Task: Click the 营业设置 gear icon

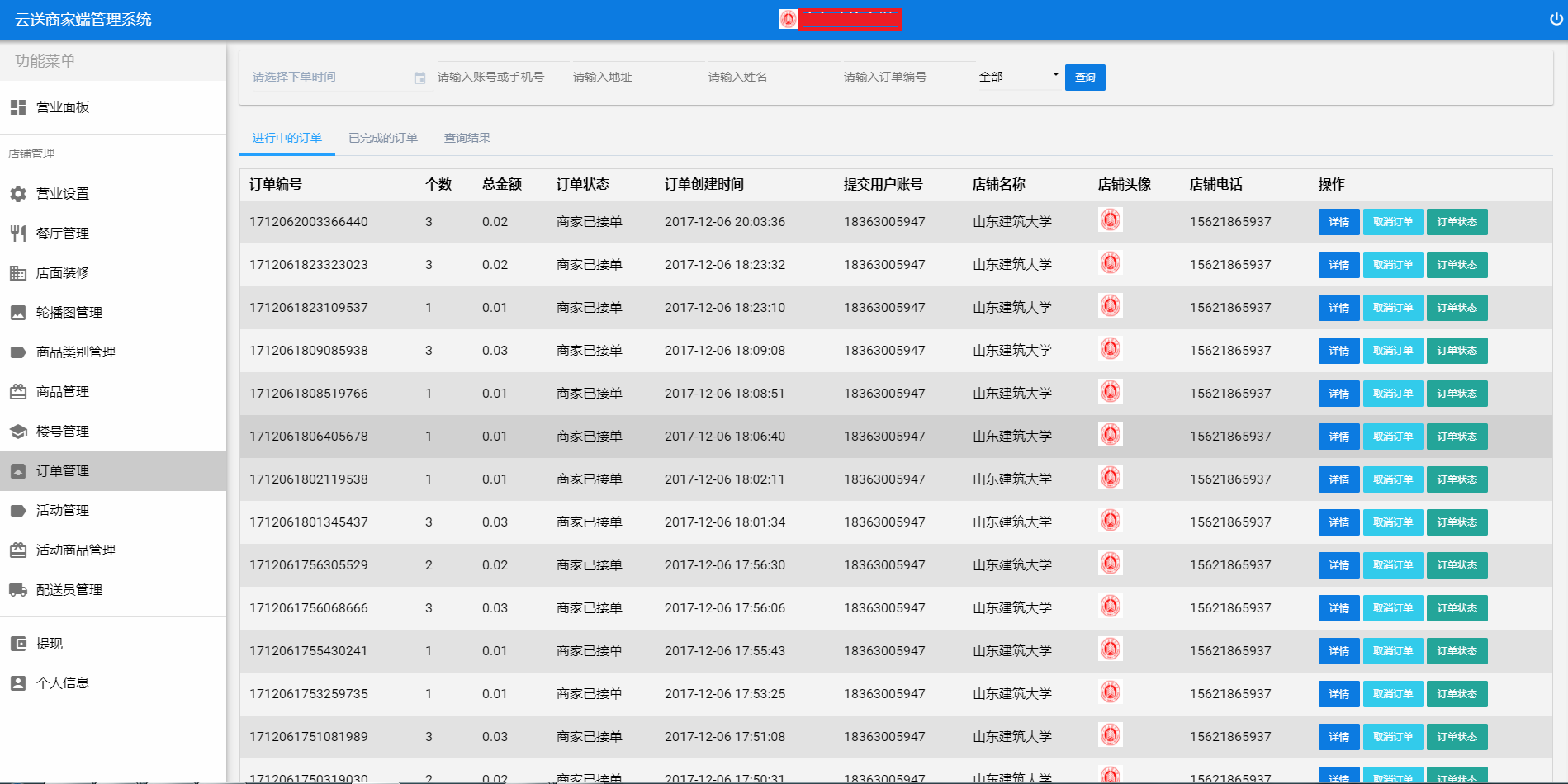Action: pos(18,194)
